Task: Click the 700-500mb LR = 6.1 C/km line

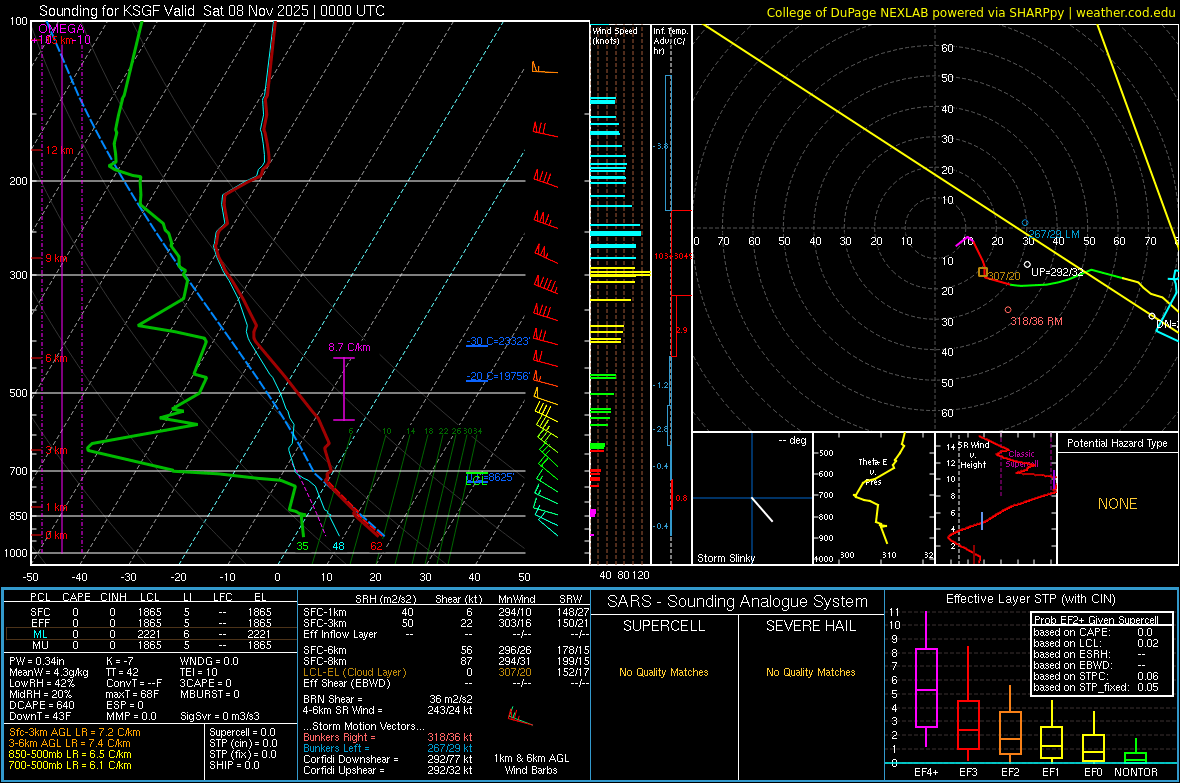Action: point(70,765)
